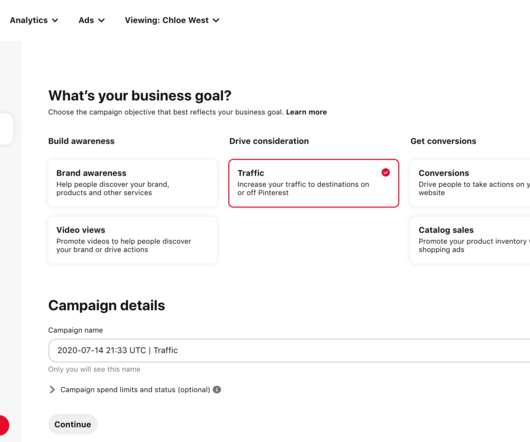Choose the Conversions objective card
Viewport: 530px width, 442px height.
(x=470, y=183)
